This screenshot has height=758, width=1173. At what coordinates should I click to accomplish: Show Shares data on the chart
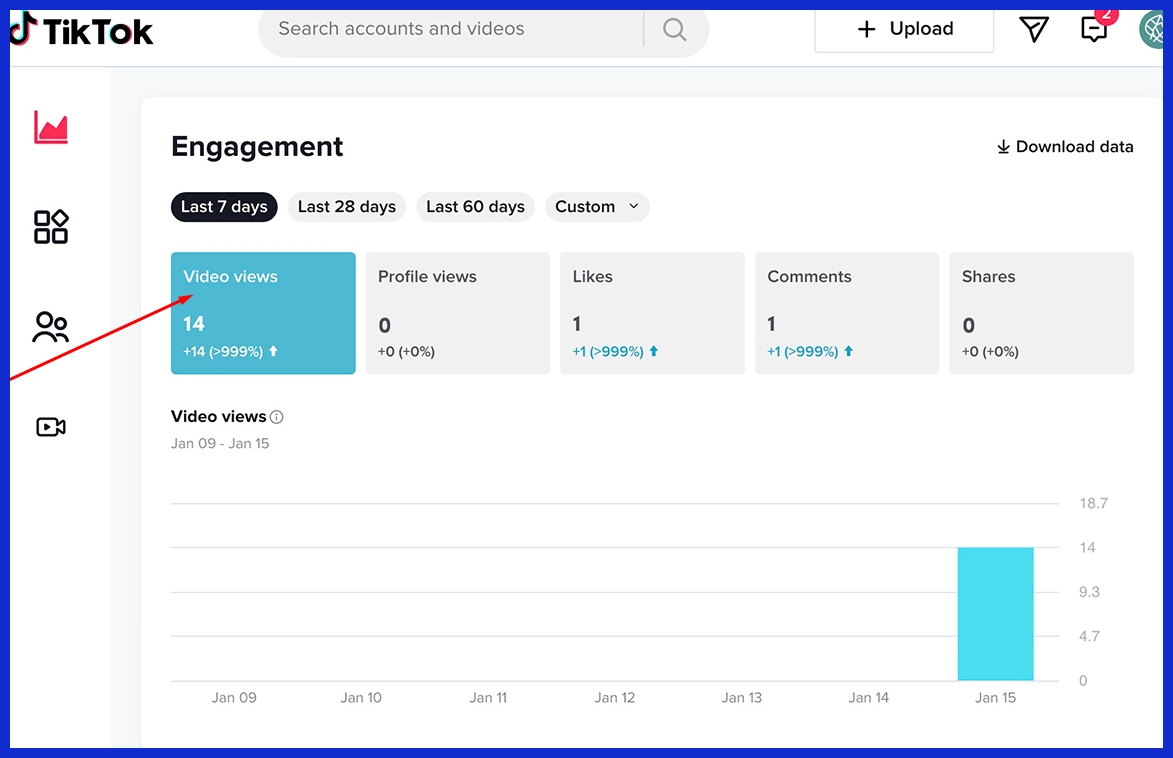(1041, 312)
